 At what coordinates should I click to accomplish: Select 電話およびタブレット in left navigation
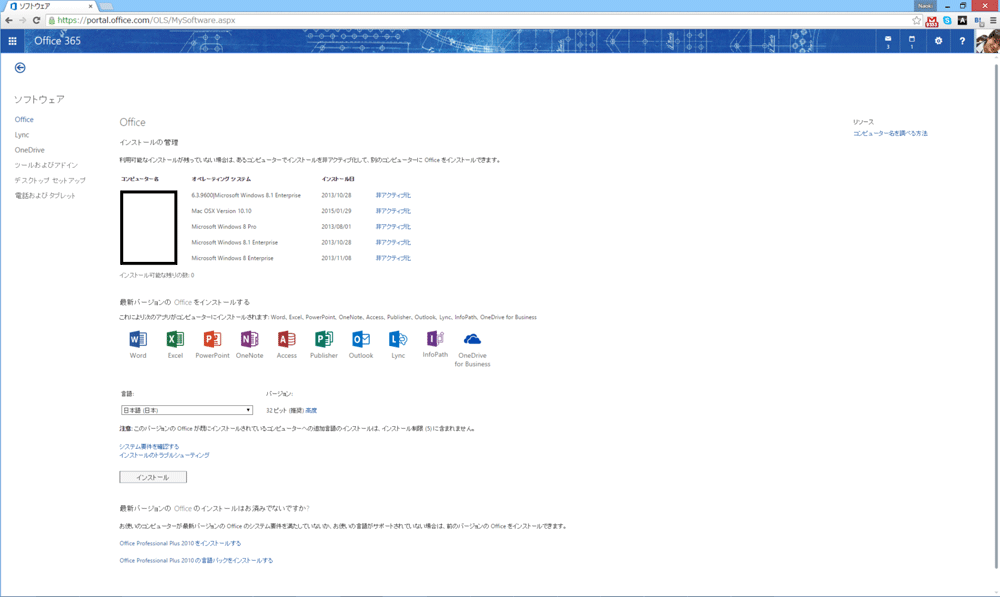(x=45, y=196)
